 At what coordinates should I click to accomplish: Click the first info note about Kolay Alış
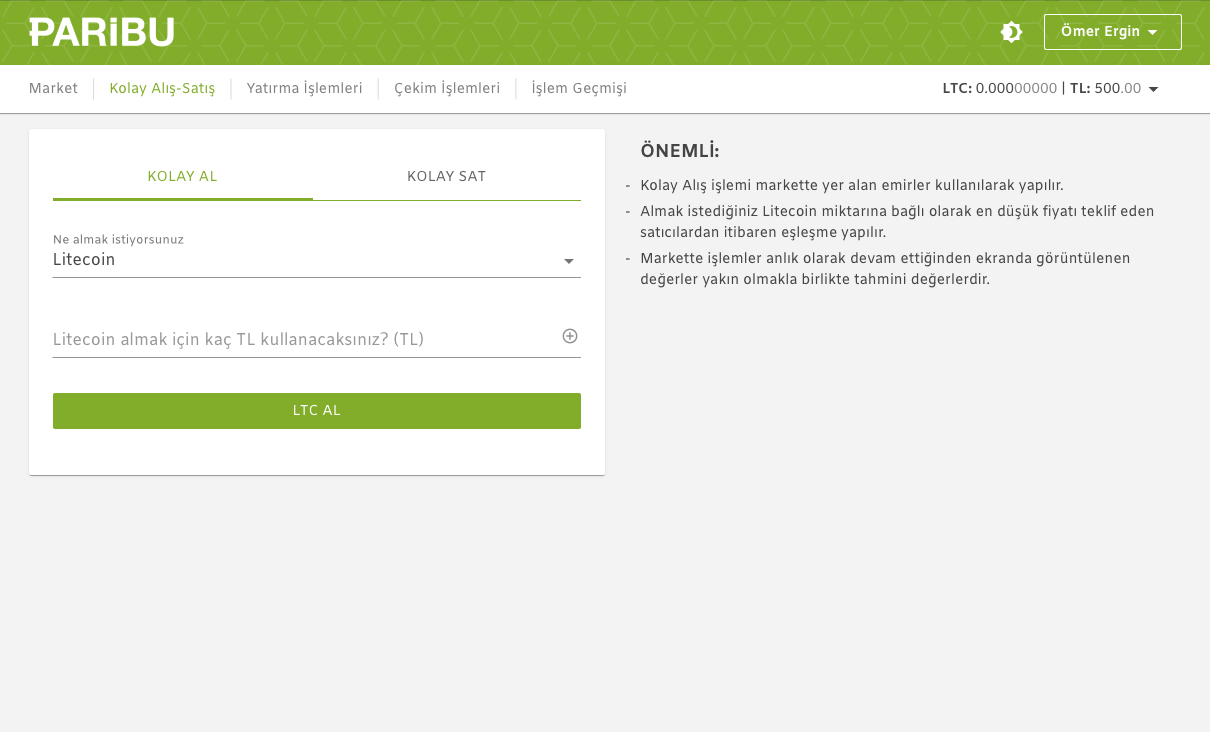click(x=851, y=186)
